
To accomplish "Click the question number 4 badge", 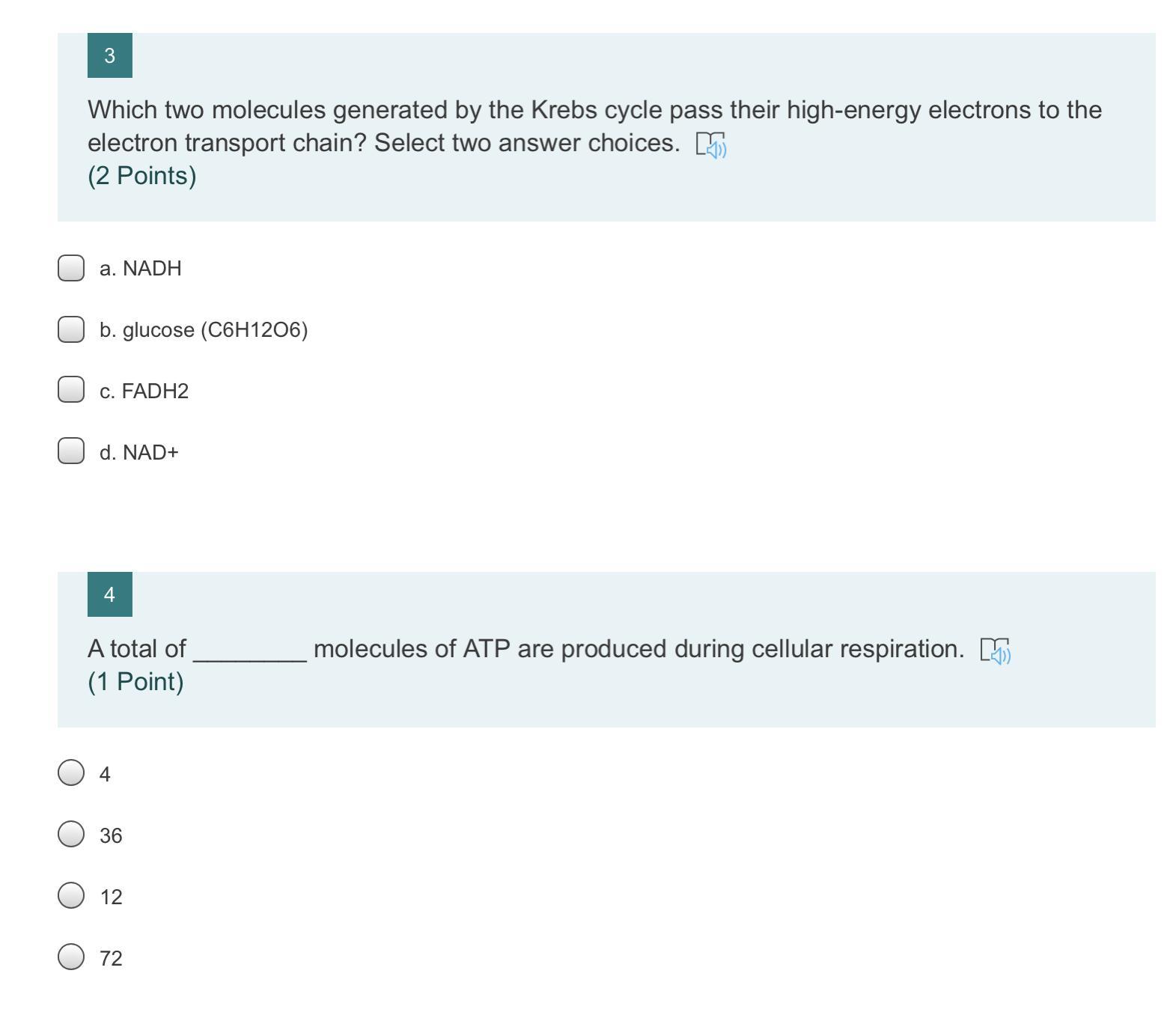I will (x=110, y=594).
